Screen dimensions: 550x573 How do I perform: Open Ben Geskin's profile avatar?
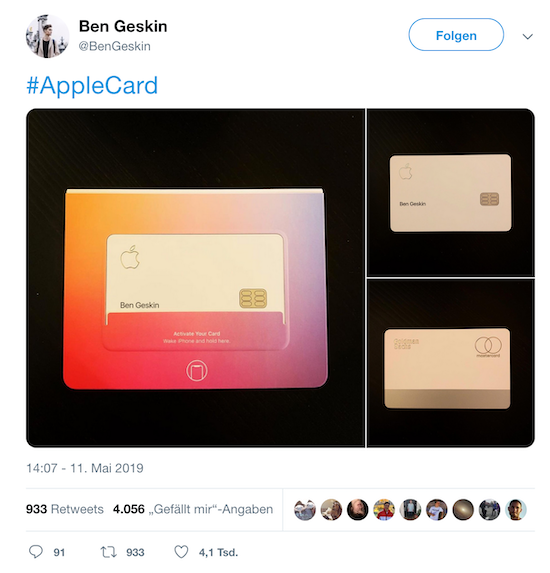(x=47, y=36)
